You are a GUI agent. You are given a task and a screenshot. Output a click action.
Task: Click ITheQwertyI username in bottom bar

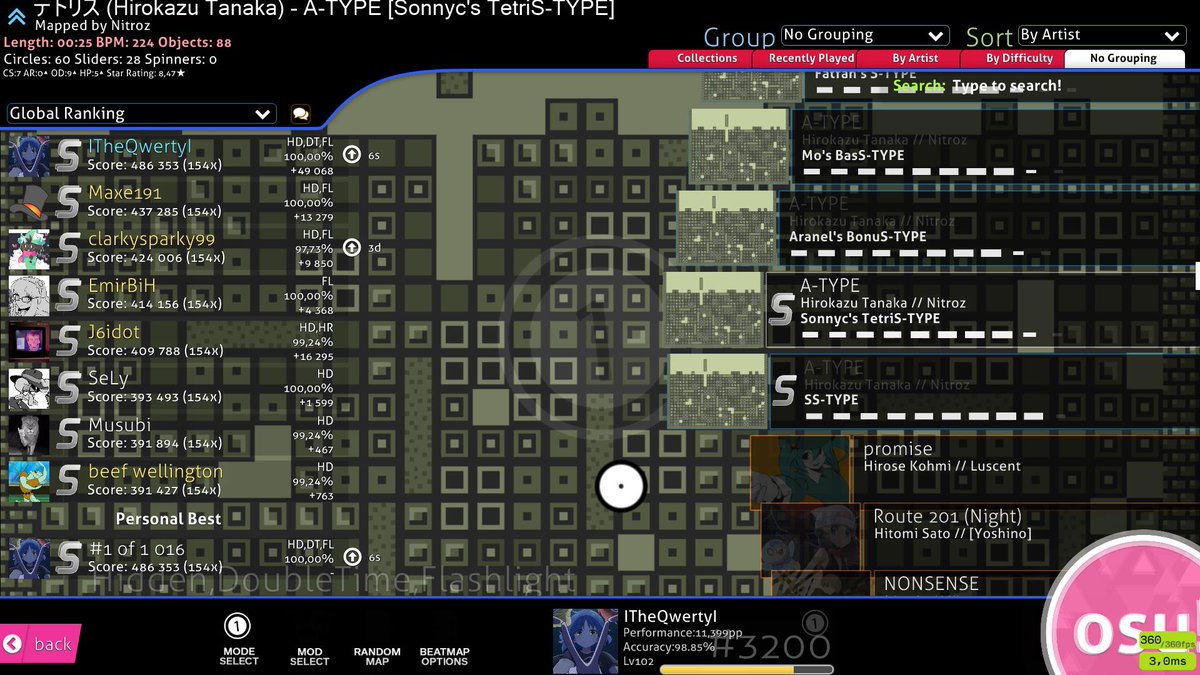[670, 617]
